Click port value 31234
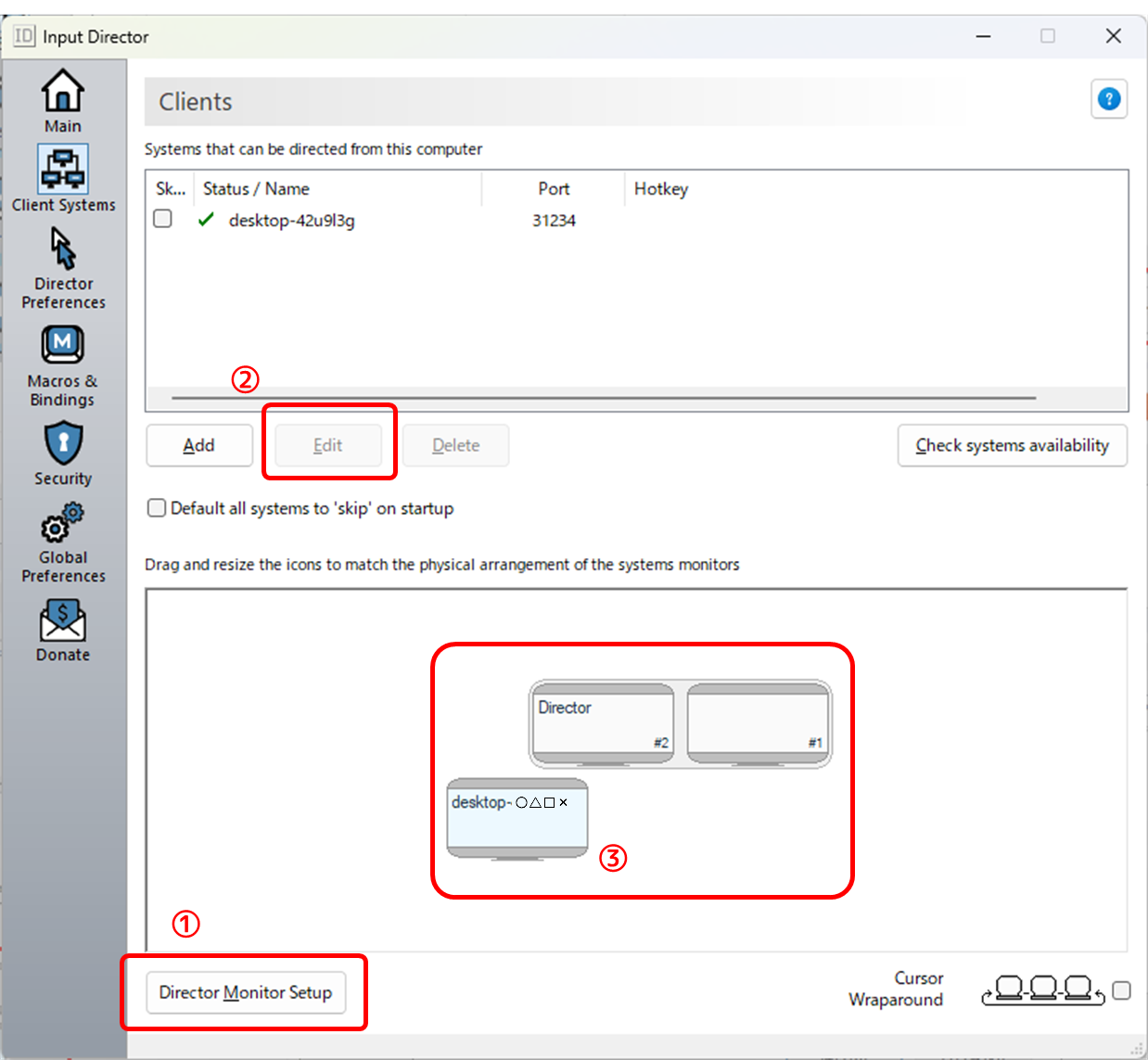 coord(554,221)
